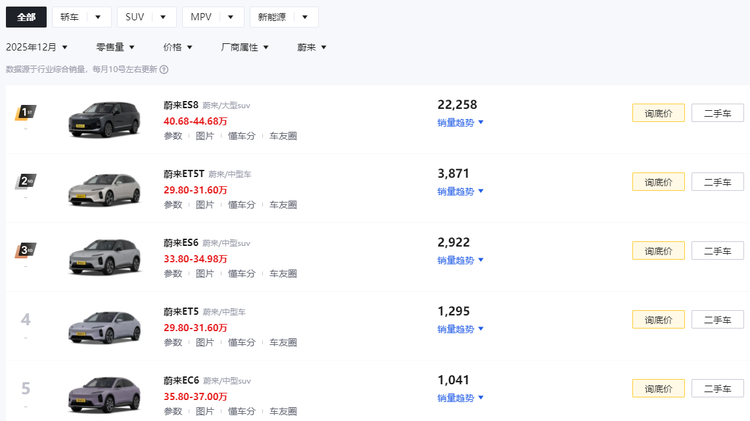Open the 蔚来ES8 car thumbnail
The image size is (750, 421).
(105, 120)
